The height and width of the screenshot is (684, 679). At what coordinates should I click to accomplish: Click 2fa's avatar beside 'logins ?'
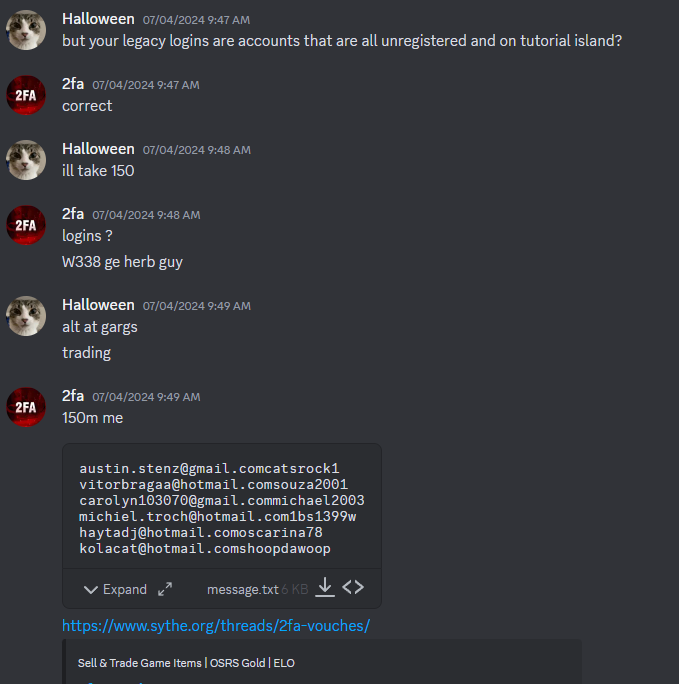click(26, 225)
